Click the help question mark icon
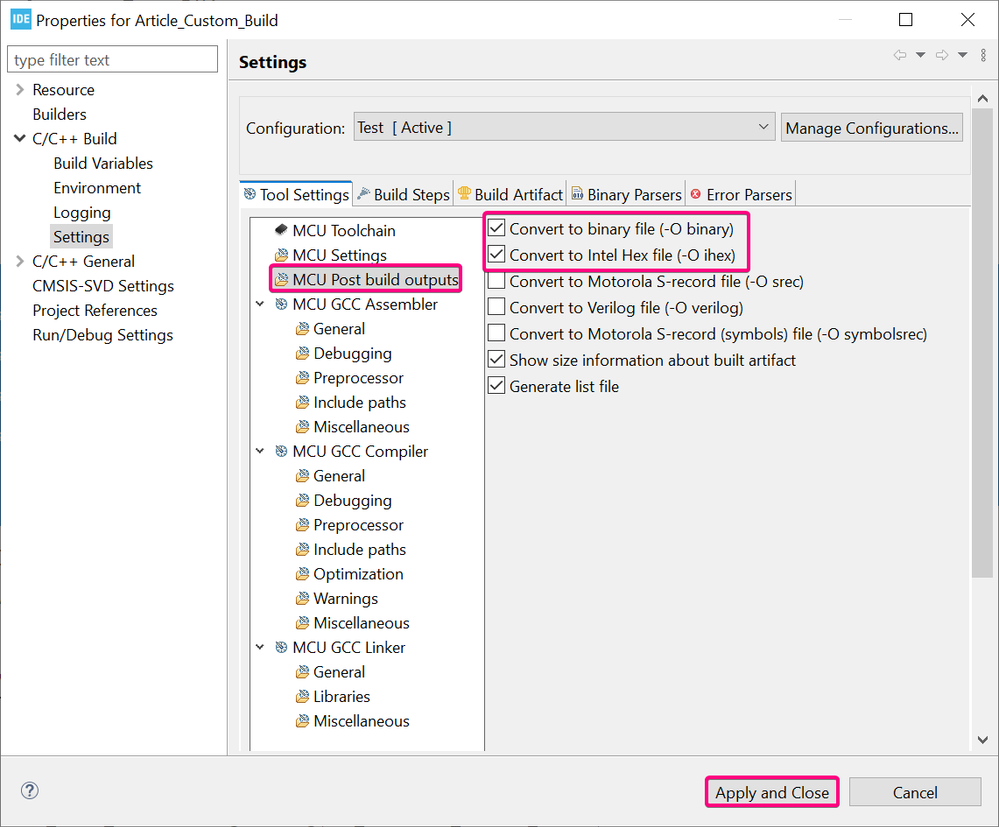 30,791
